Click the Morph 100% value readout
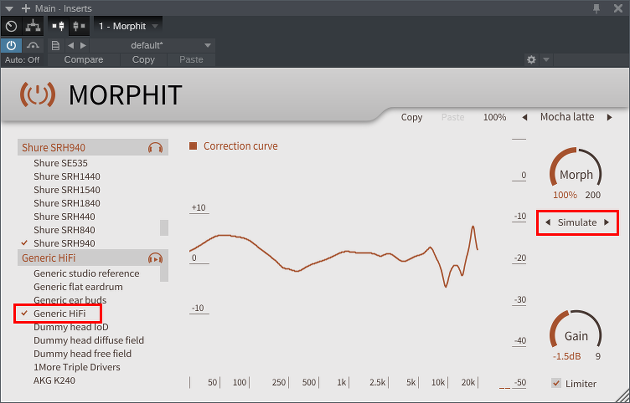Image resolution: width=630 pixels, height=403 pixels. point(565,195)
